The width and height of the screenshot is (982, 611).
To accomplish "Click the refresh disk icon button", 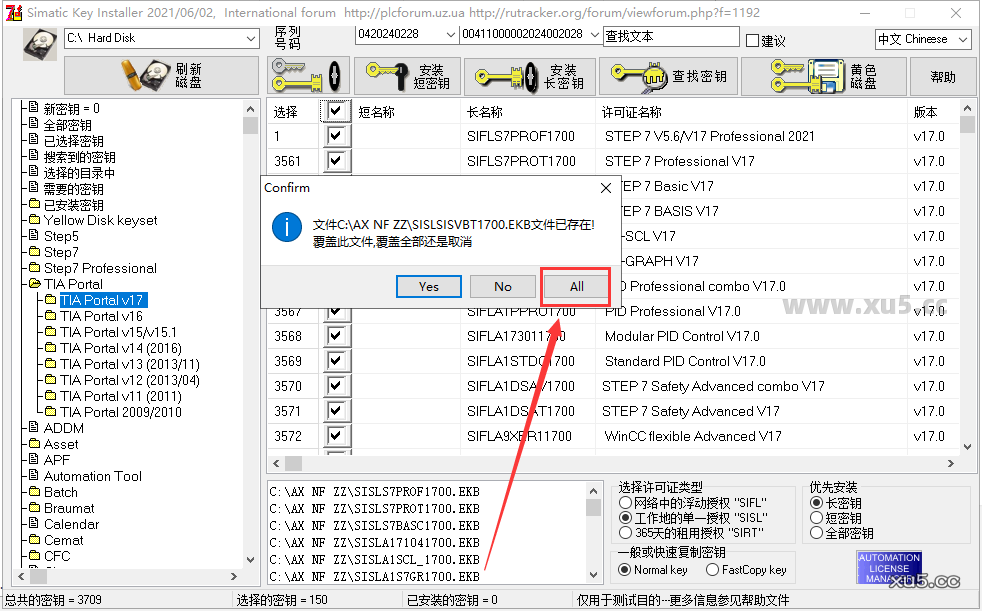I will [160, 76].
